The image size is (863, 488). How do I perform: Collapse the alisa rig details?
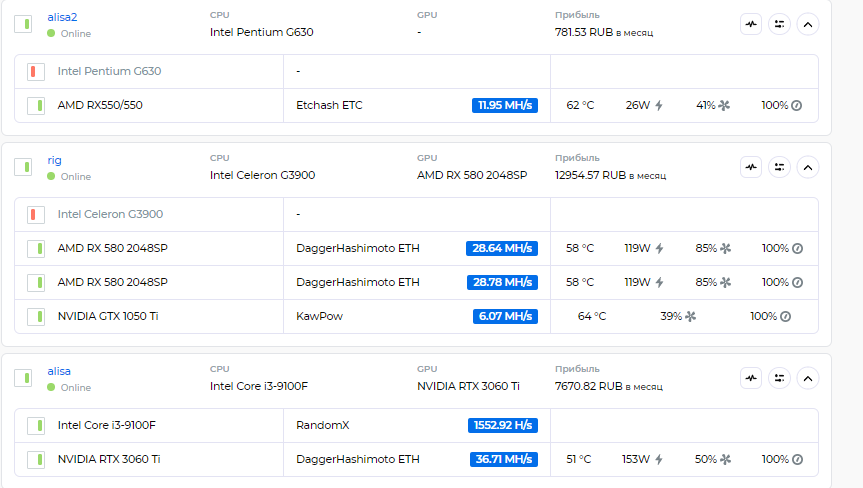click(x=807, y=379)
